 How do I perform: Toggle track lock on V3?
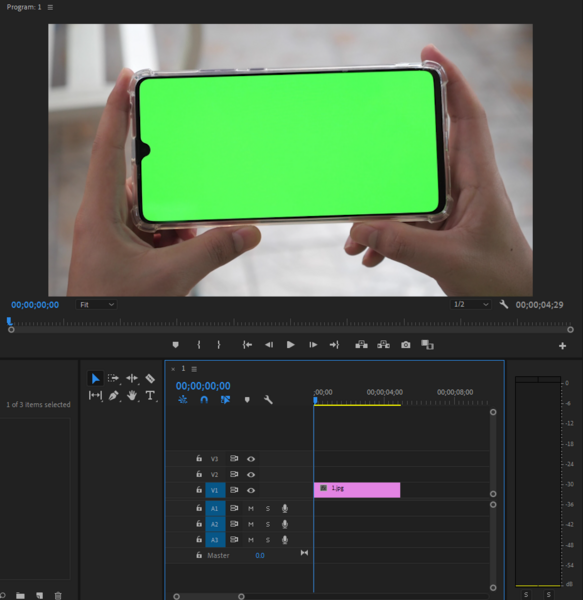click(199, 458)
